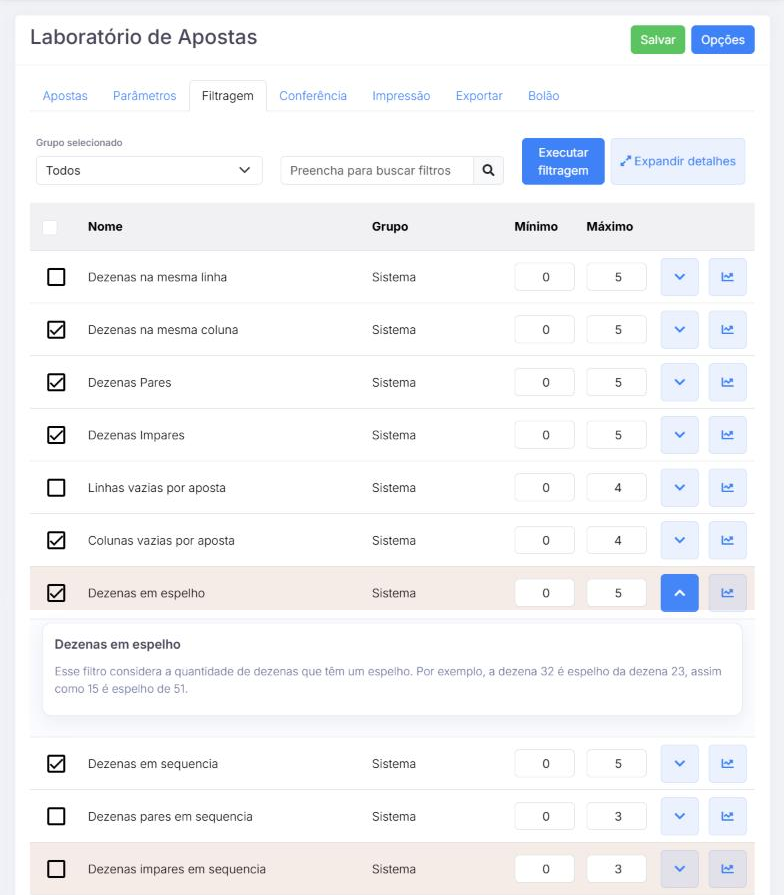This screenshot has height=895, width=784.
Task: Uncheck the Dezenas em espelho filter
Action: pos(56,593)
